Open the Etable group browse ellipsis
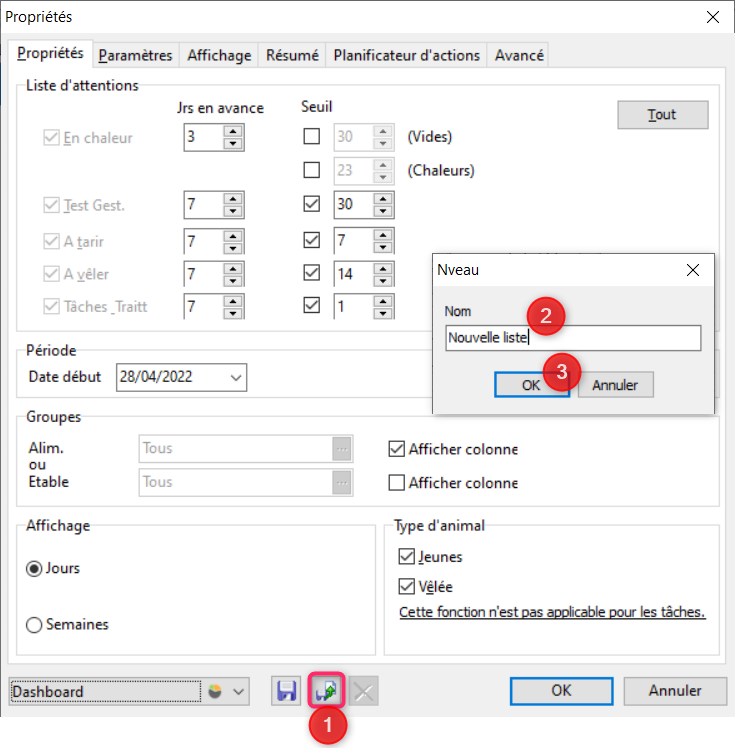This screenshot has width=735, height=748. tap(342, 483)
